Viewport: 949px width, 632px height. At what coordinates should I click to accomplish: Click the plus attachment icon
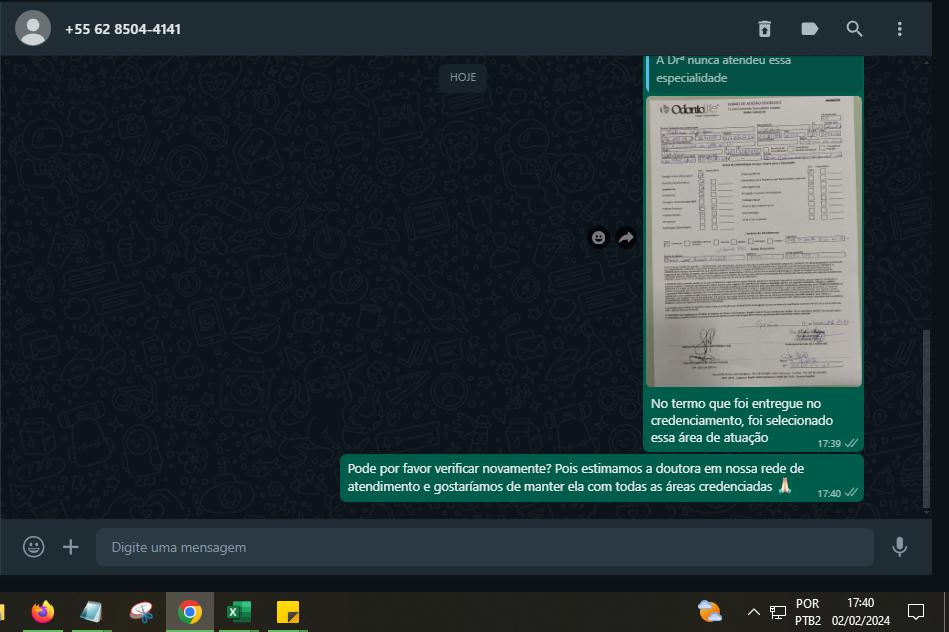(x=71, y=547)
